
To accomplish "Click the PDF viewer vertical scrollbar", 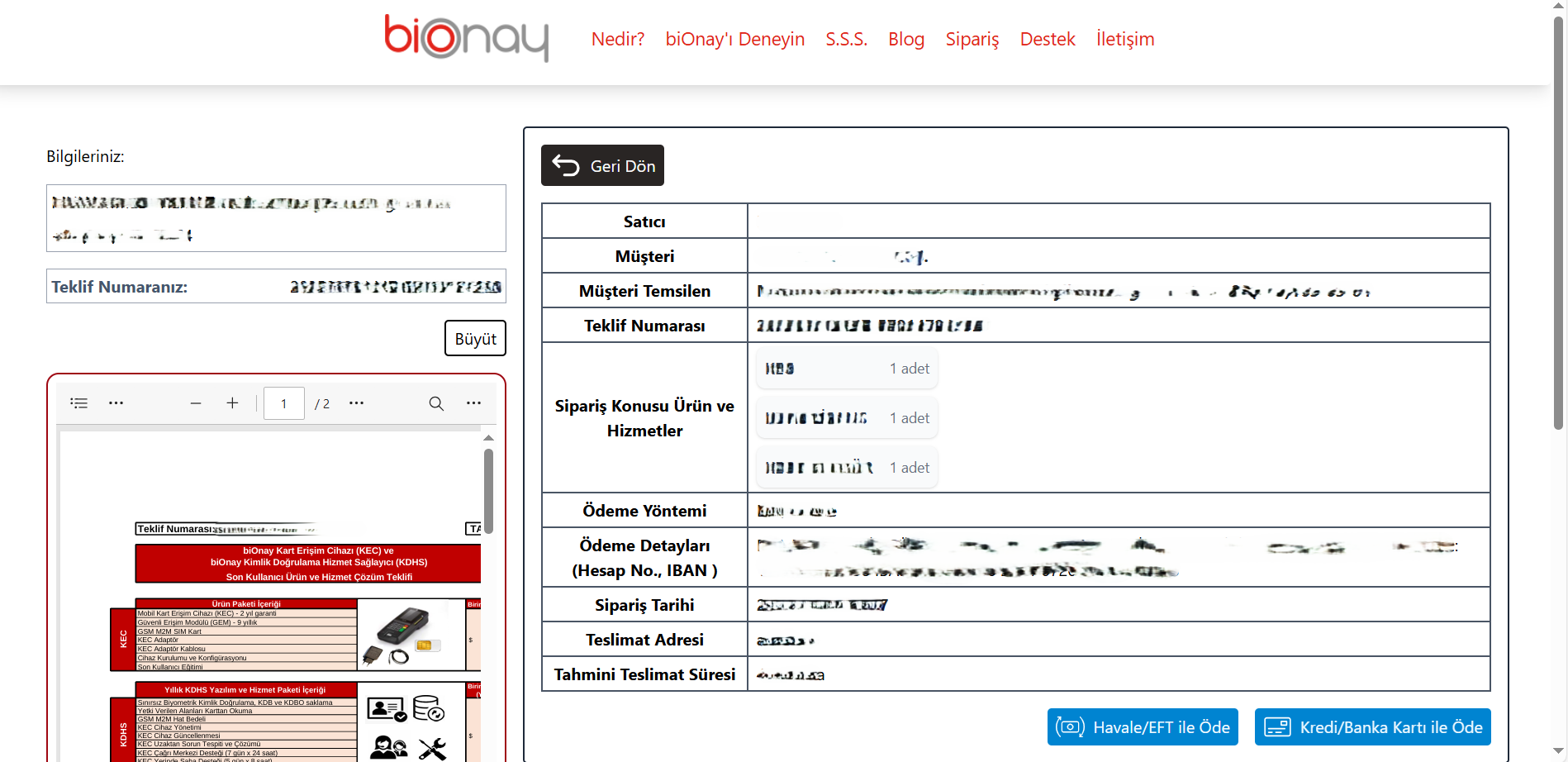I will (x=488, y=491).
